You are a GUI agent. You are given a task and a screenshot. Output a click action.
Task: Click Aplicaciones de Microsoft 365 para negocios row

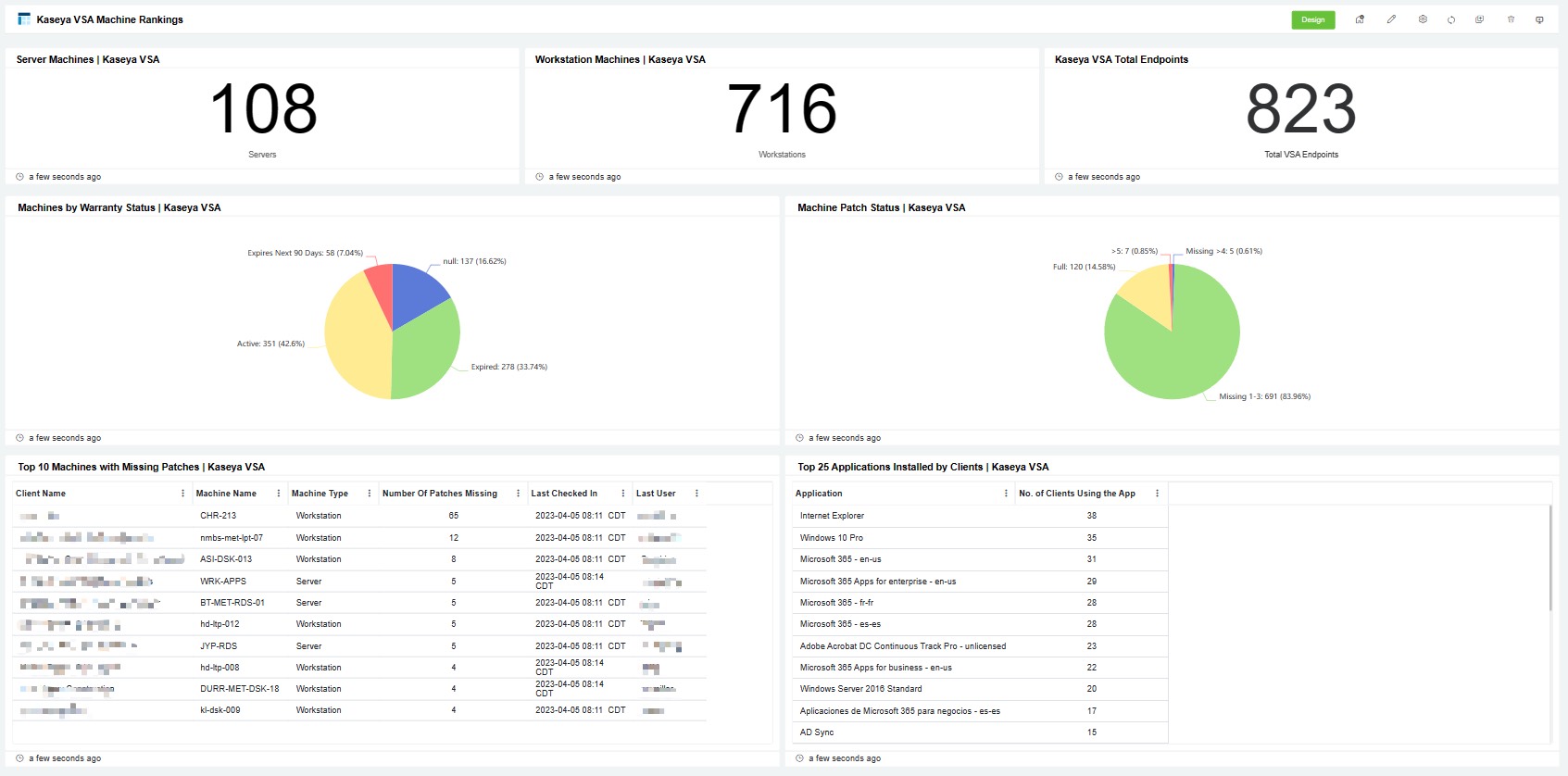point(980,711)
